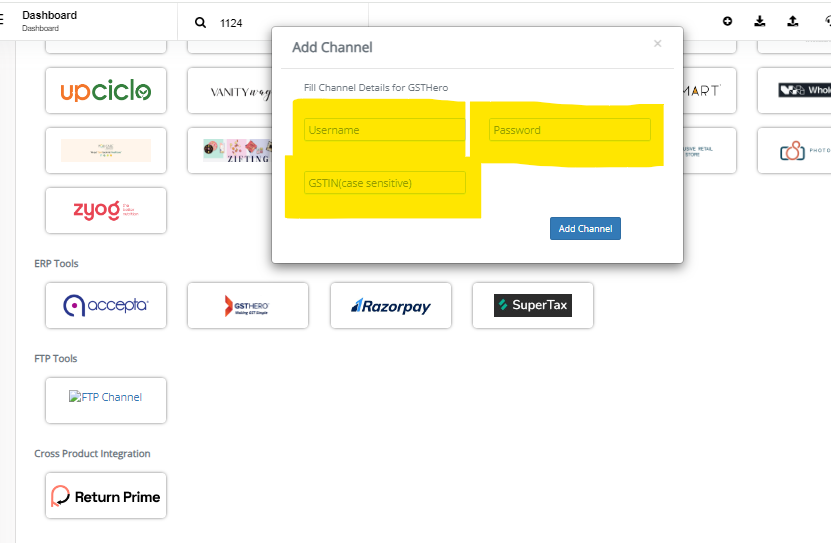Click the Add Channel dialog title
831x543 pixels.
coord(332,47)
